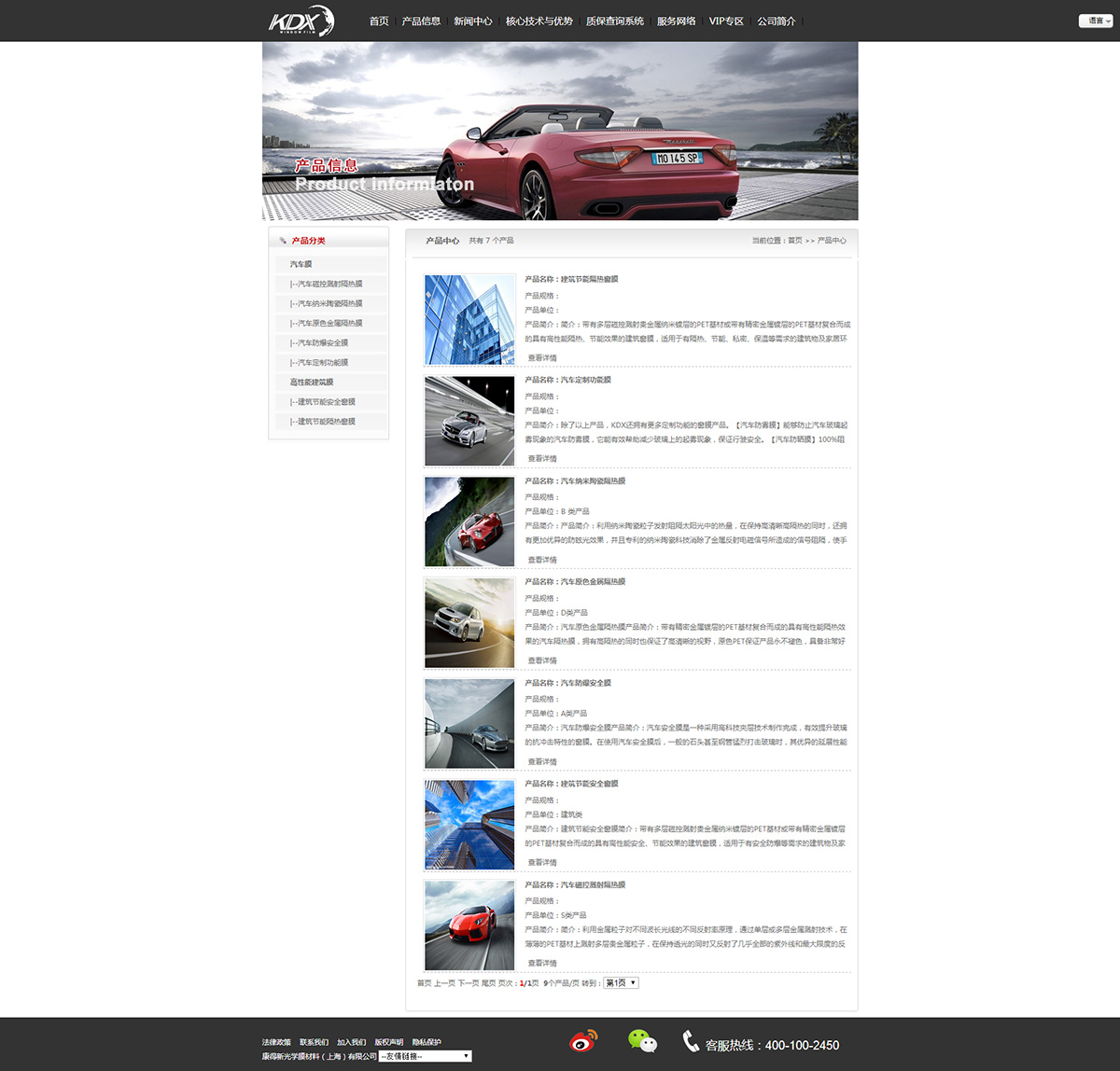
Task: Open the blue glass building product thumbnail
Action: [469, 319]
